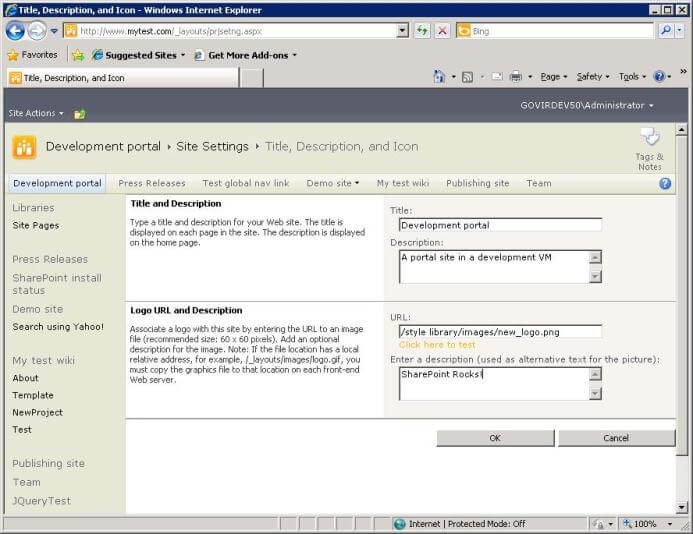Click the orange SharePoint site logo
The height and width of the screenshot is (534, 693).
pos(24,147)
